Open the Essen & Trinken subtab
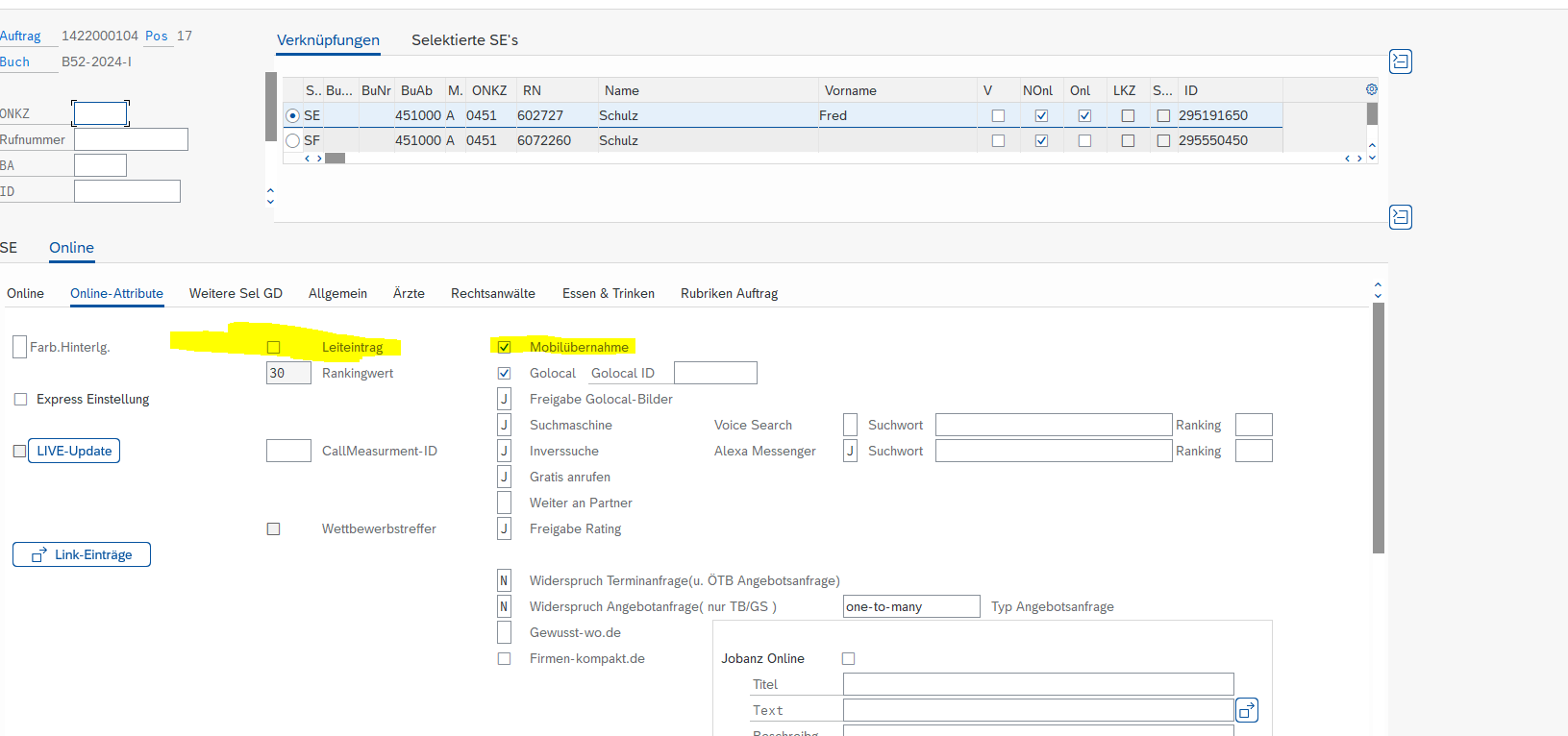Image resolution: width=1568 pixels, height=736 pixels. point(609,294)
